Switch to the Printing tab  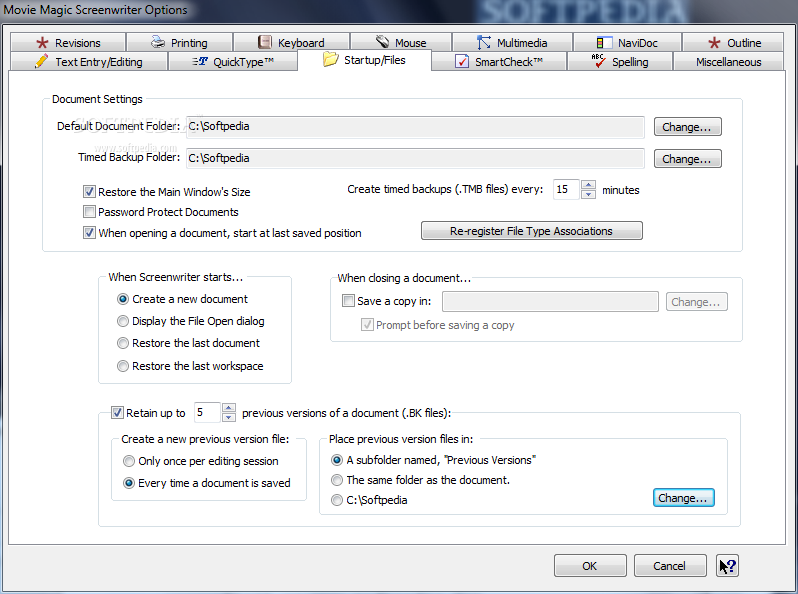tap(179, 43)
